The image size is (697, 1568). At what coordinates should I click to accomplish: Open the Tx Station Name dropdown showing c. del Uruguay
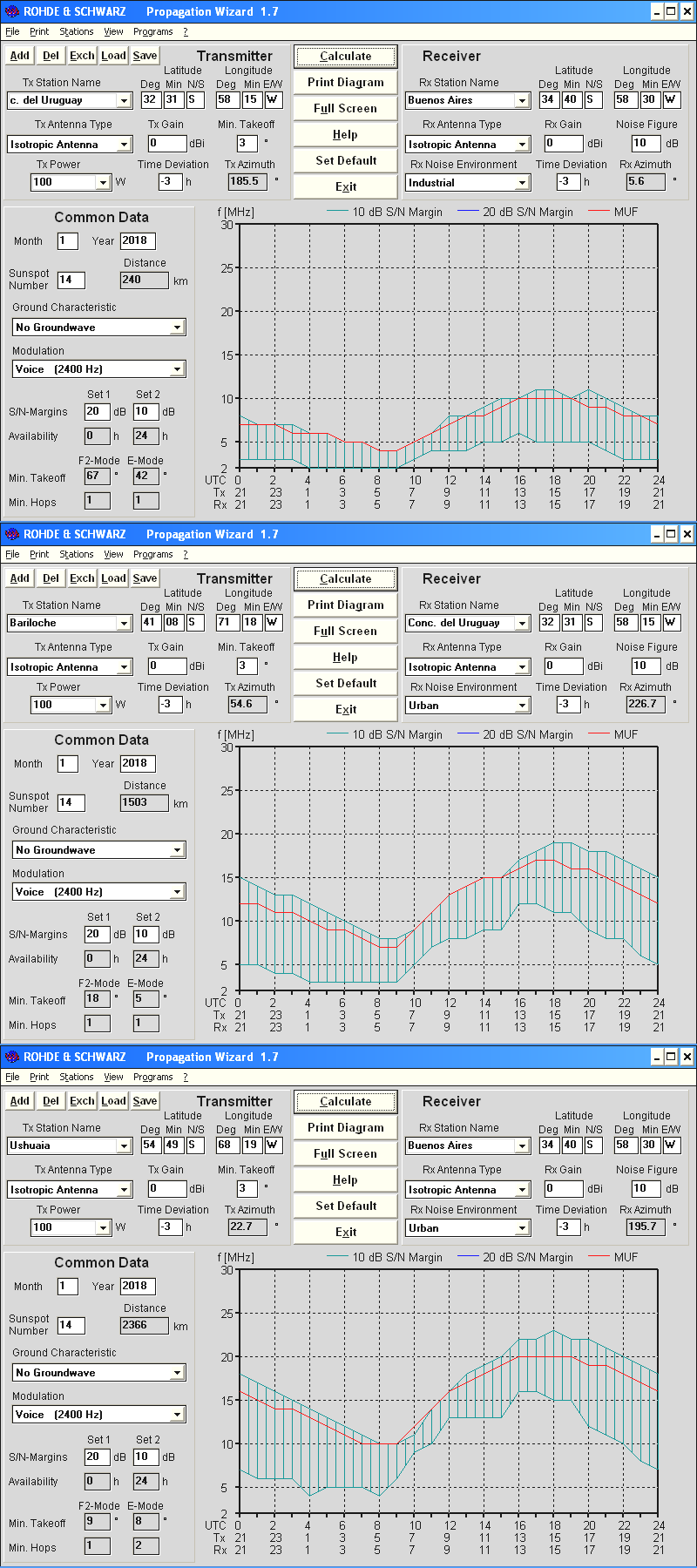124,101
